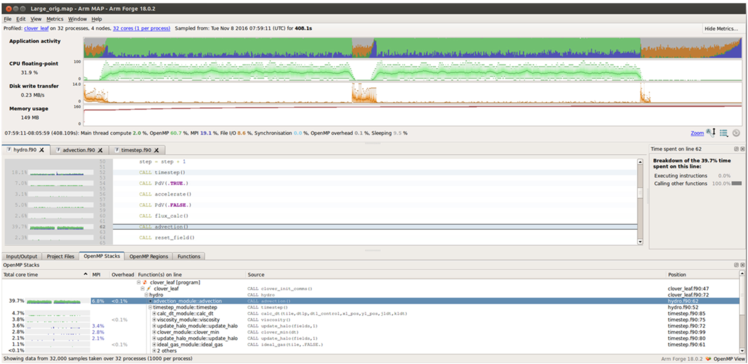Close the Time spent on line 62 panel
This screenshot has width=748, height=364.
tap(742, 149)
